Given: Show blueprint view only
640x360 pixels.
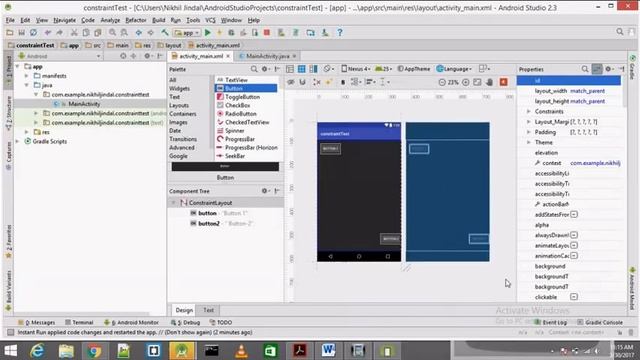Looking at the screenshot, I should [302, 69].
